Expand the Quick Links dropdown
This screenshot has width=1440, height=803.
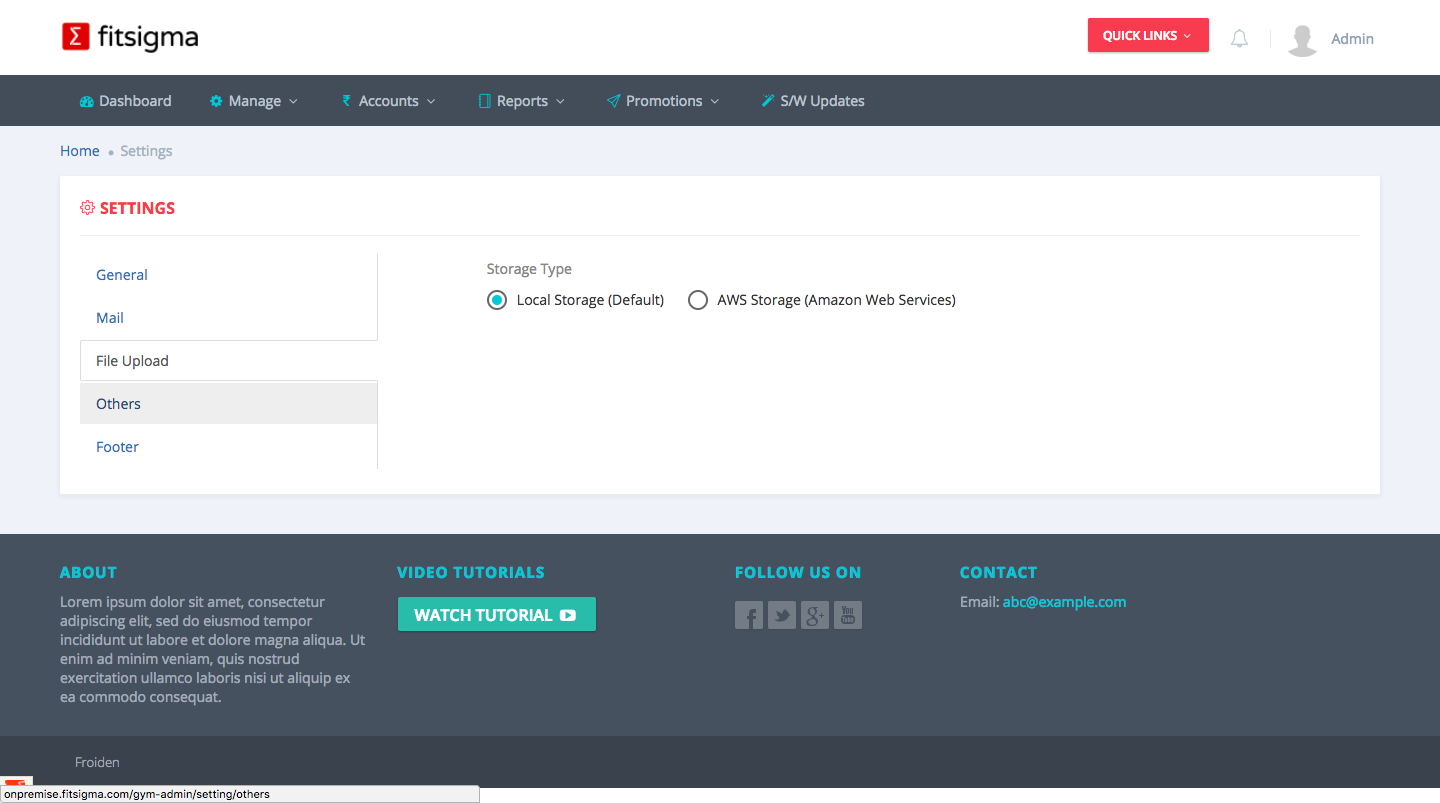pos(1148,36)
